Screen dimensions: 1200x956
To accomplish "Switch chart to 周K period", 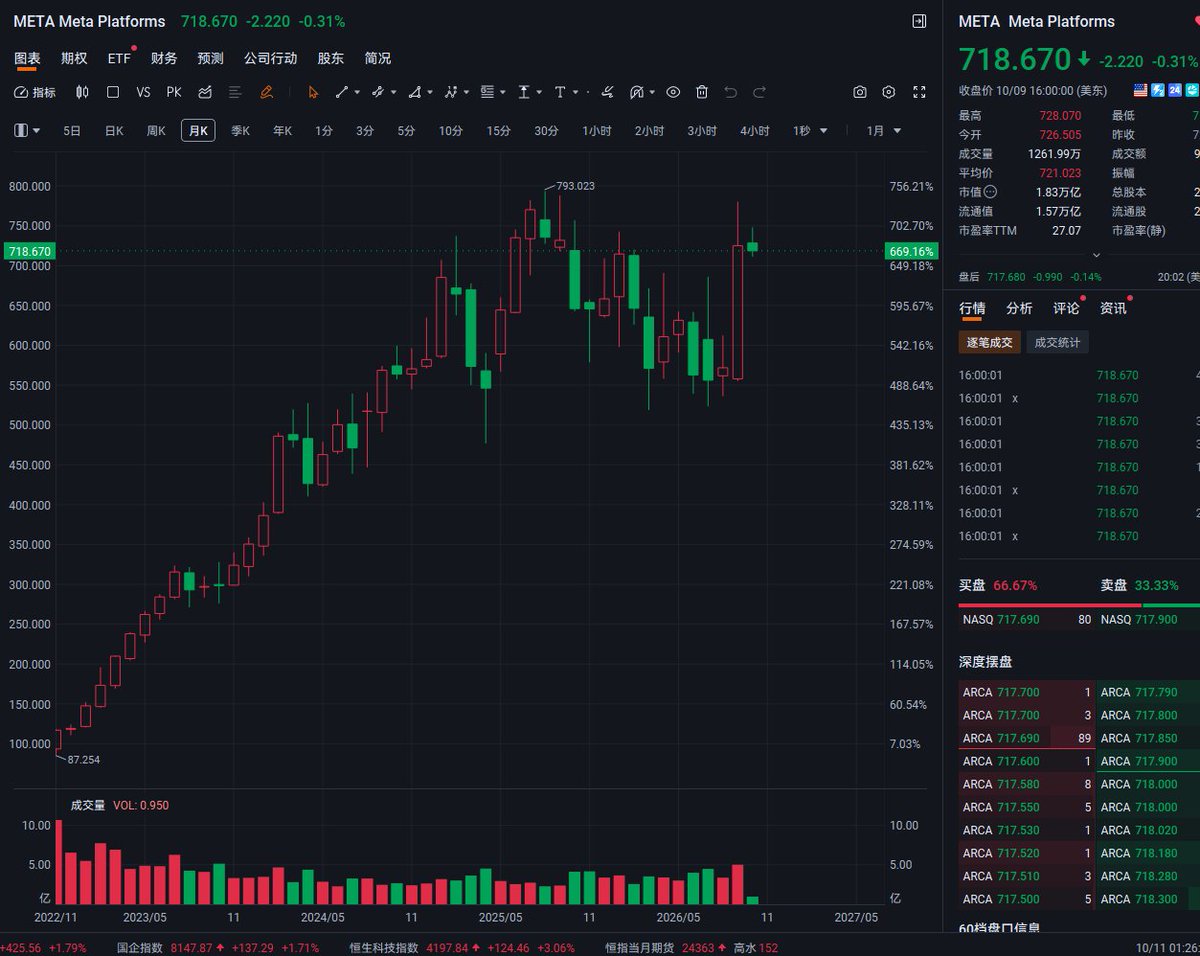I will 156,130.
